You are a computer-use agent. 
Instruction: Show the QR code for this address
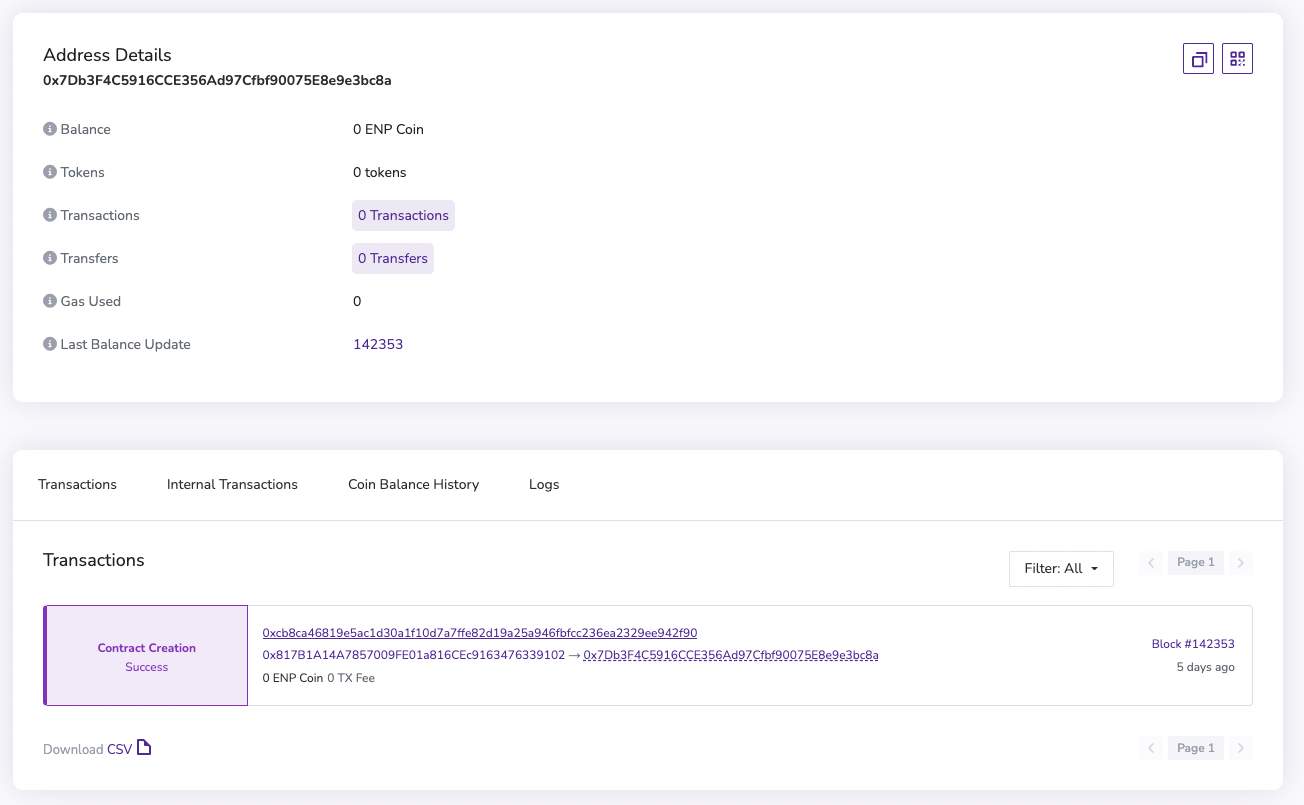click(1237, 58)
